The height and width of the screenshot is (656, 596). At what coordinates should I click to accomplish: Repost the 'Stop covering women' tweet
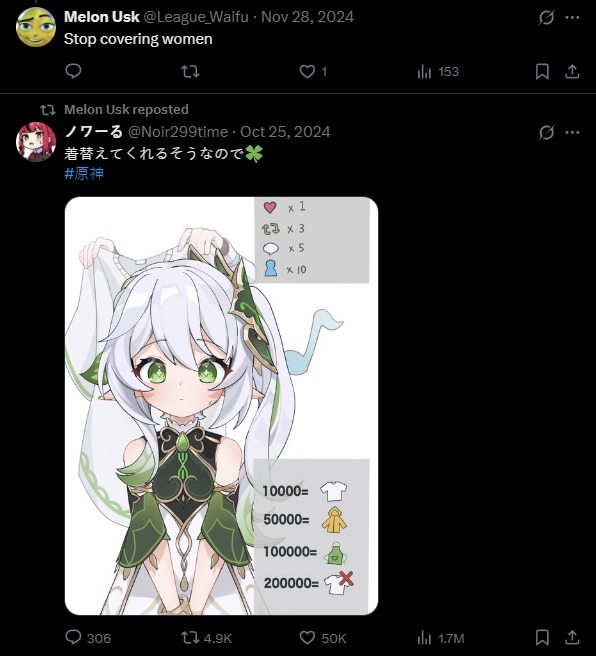tap(190, 72)
